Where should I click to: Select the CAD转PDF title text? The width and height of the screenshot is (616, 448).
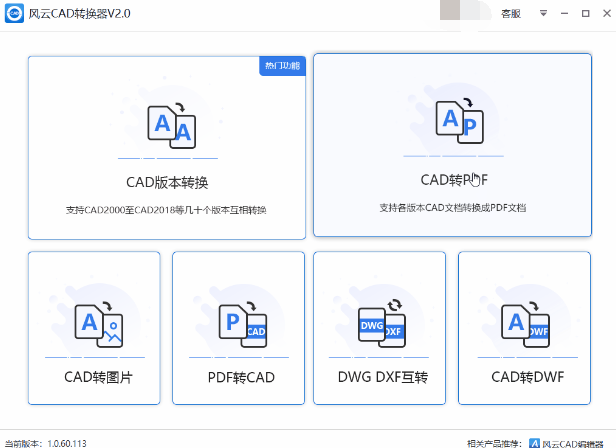point(454,180)
